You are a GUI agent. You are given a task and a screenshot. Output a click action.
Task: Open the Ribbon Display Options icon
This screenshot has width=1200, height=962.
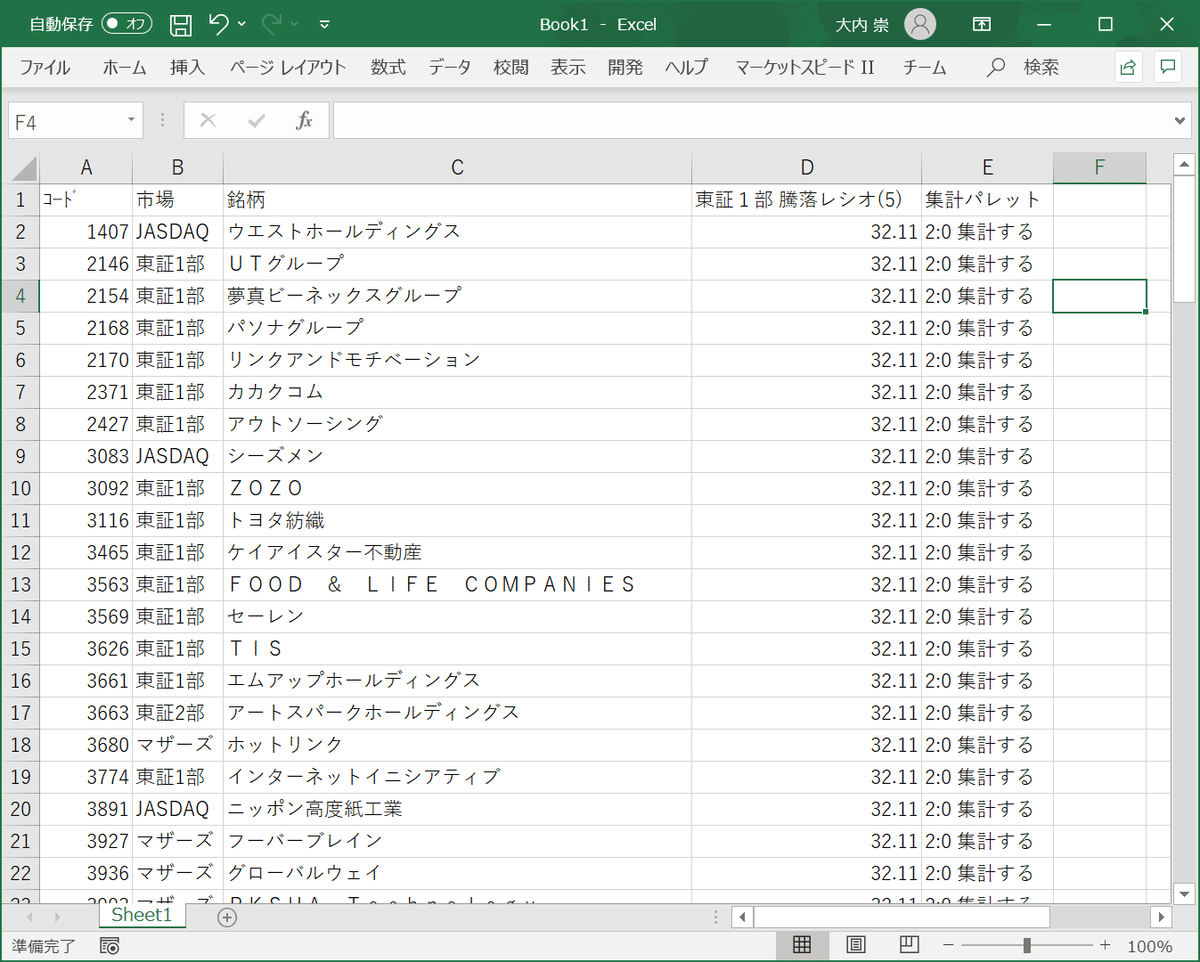coord(983,24)
